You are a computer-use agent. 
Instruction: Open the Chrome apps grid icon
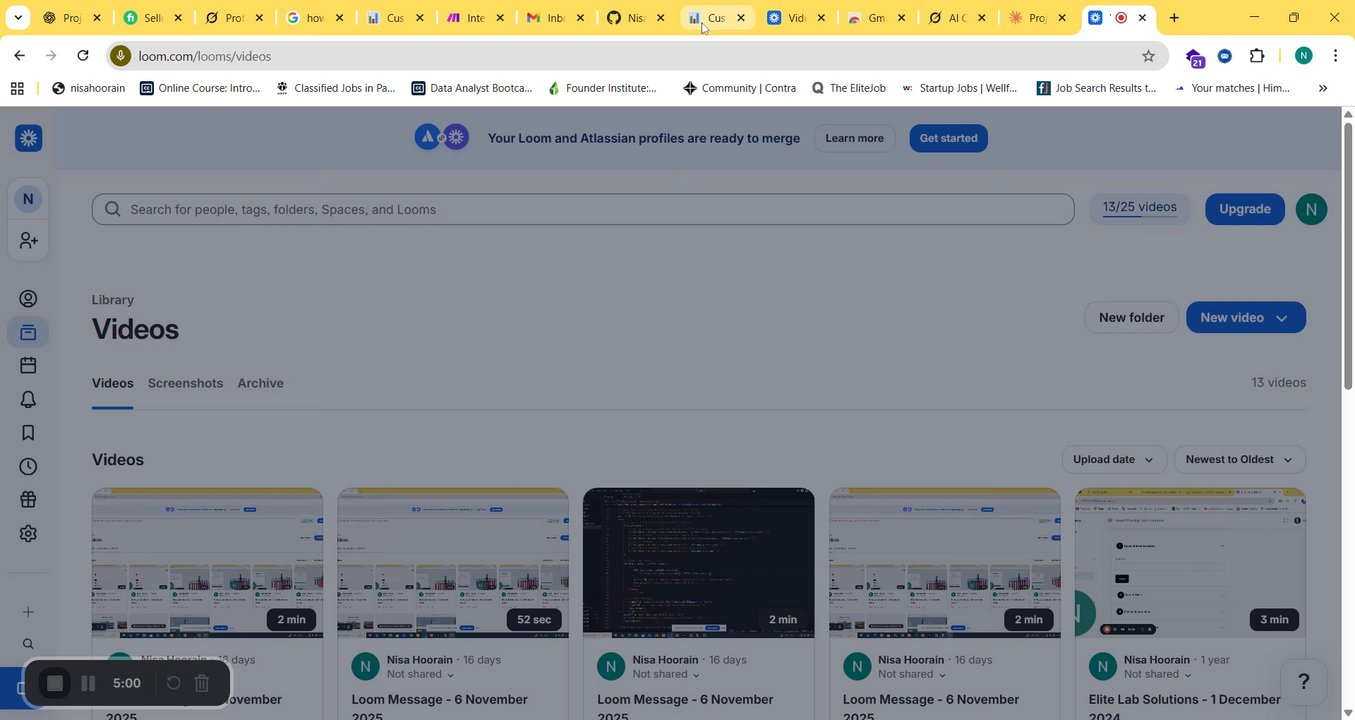coord(17,88)
